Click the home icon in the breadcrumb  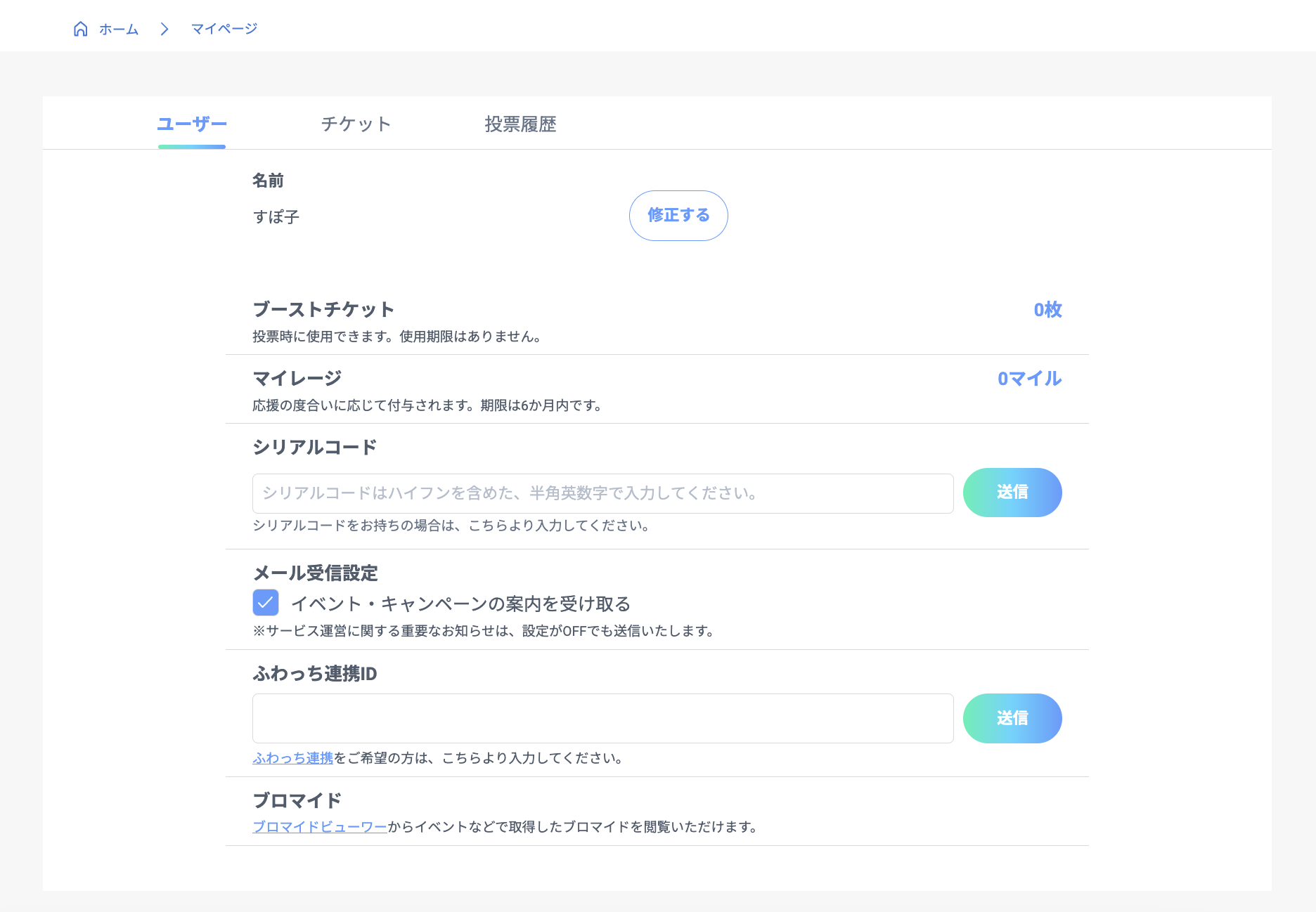pyautogui.click(x=81, y=29)
